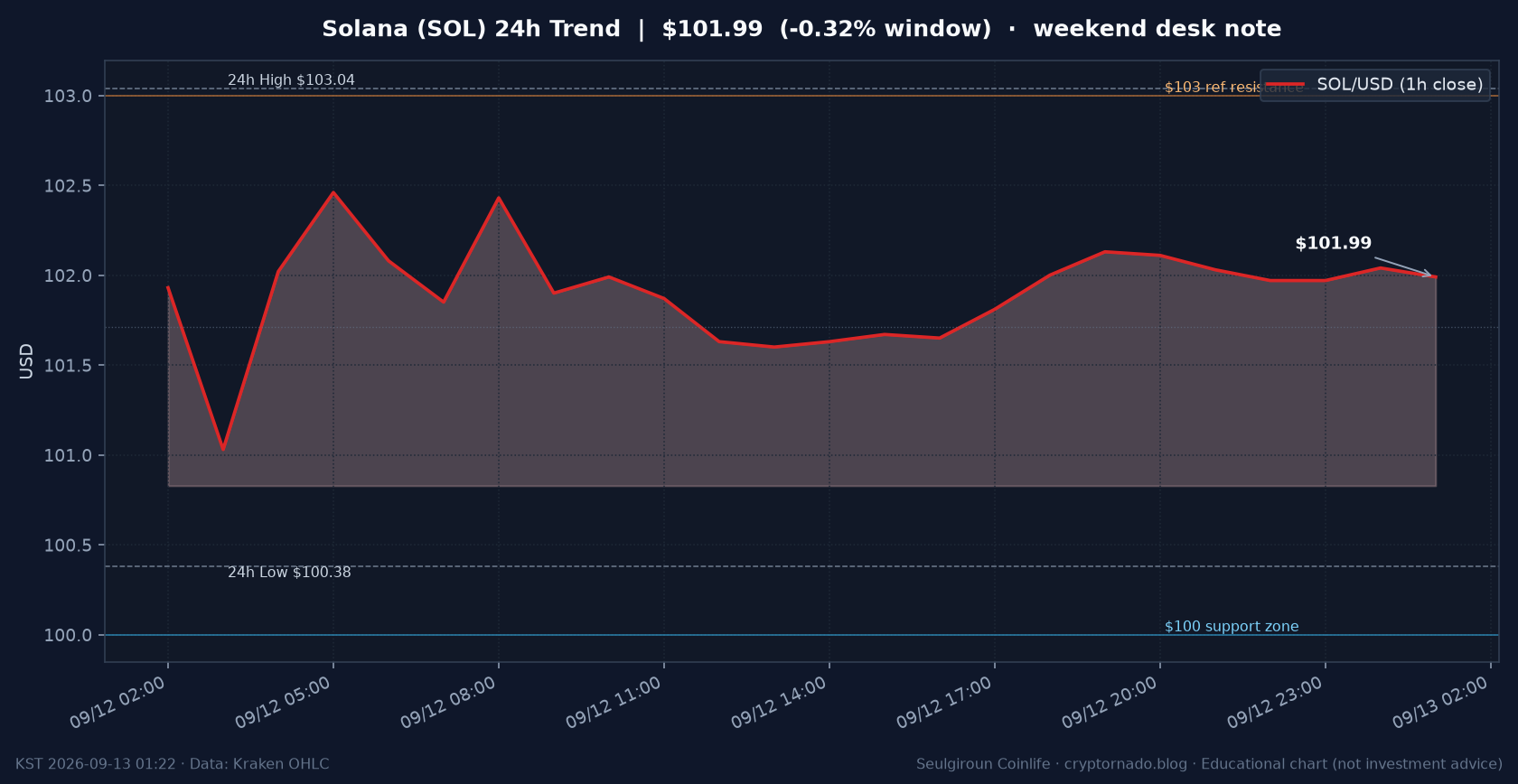Click the 09/12 20:00 x-axis tick label
1518x784 pixels.
(x=1110, y=703)
